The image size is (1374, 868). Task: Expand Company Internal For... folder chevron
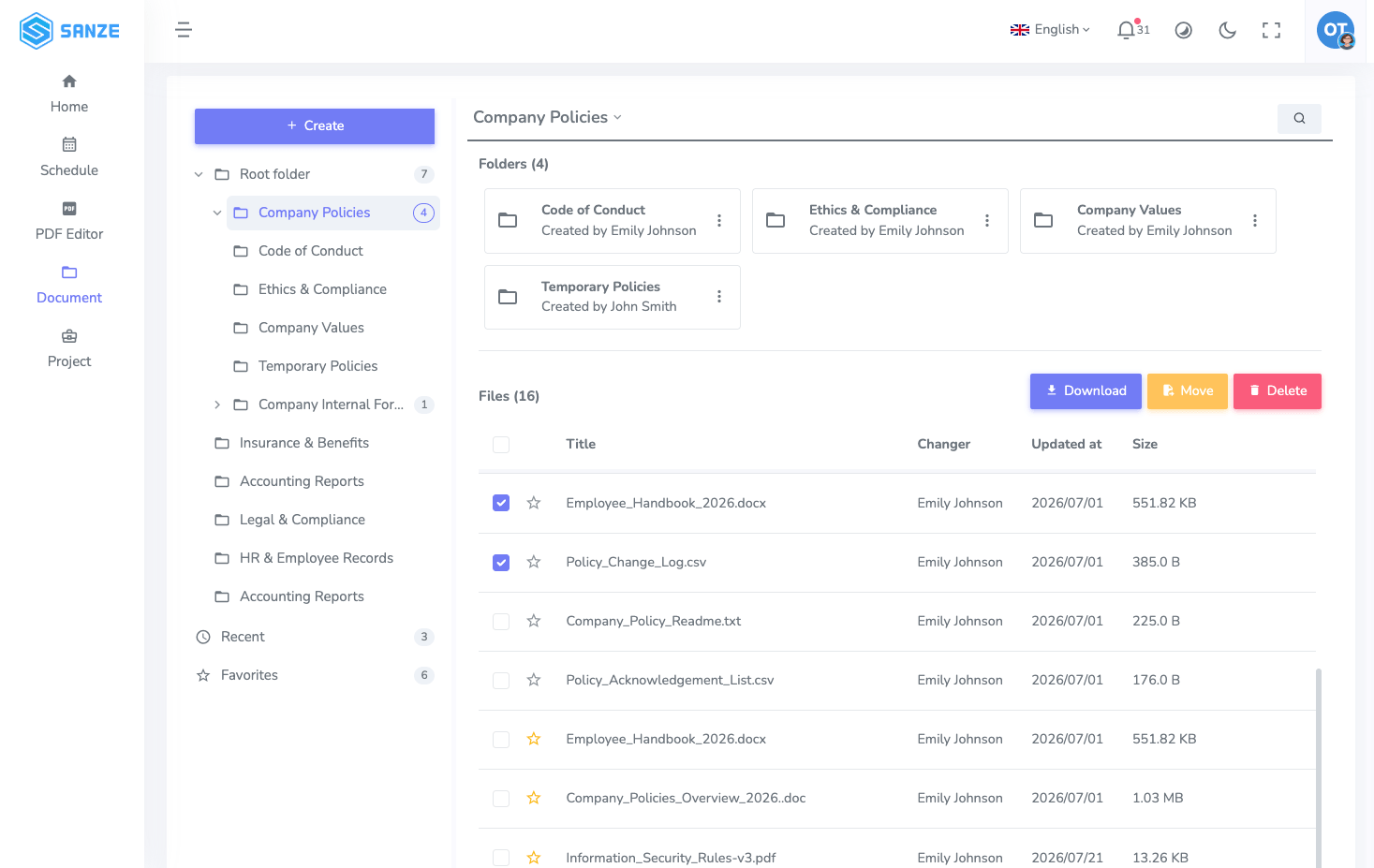coord(217,405)
